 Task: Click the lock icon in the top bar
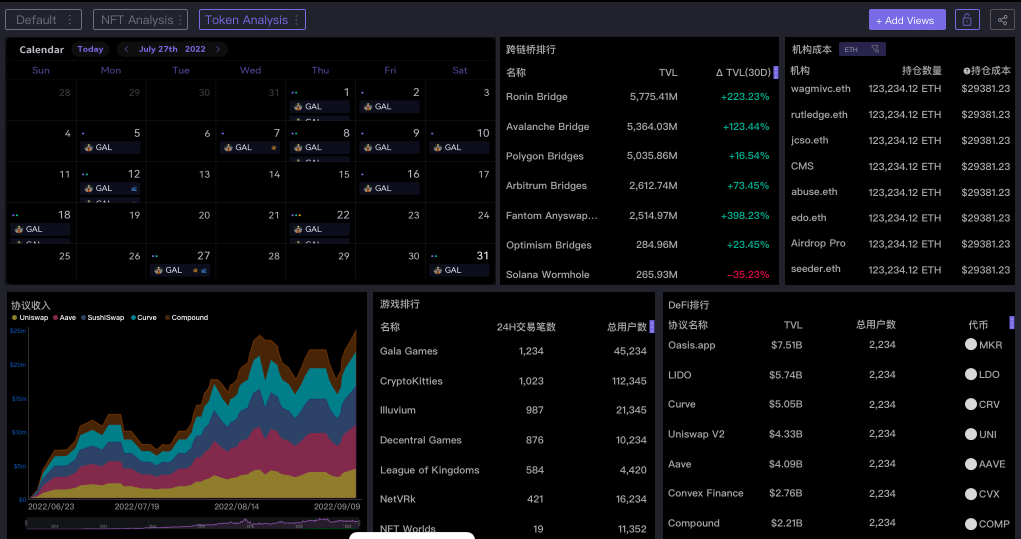[967, 20]
